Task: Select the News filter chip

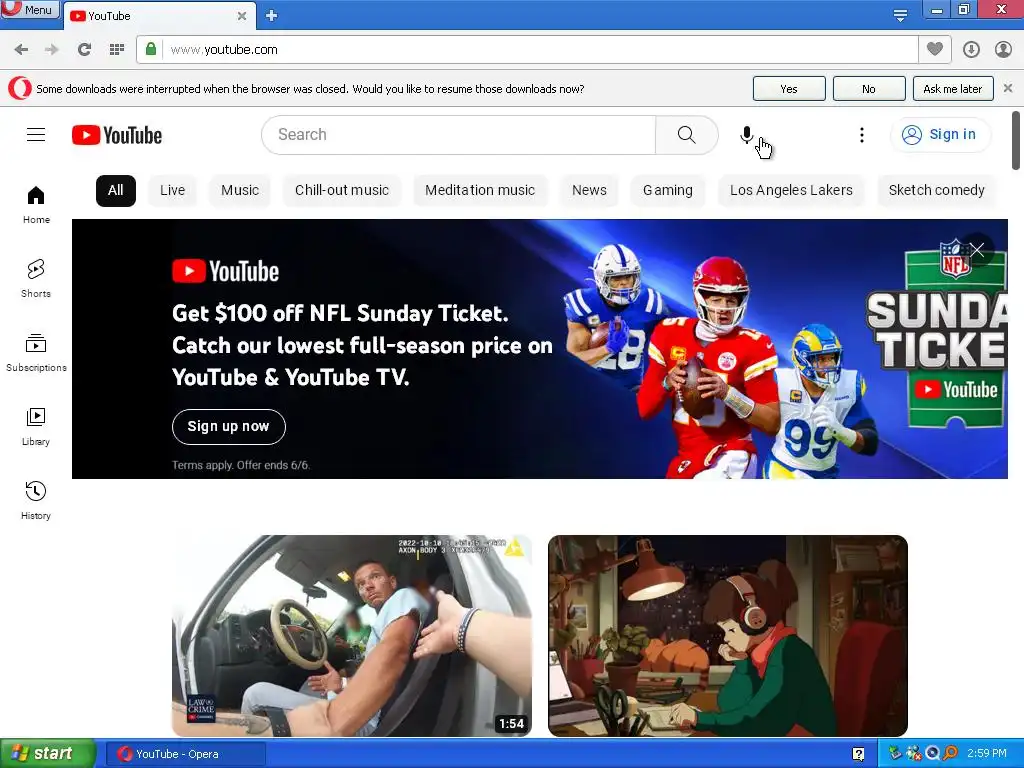Action: [589, 191]
